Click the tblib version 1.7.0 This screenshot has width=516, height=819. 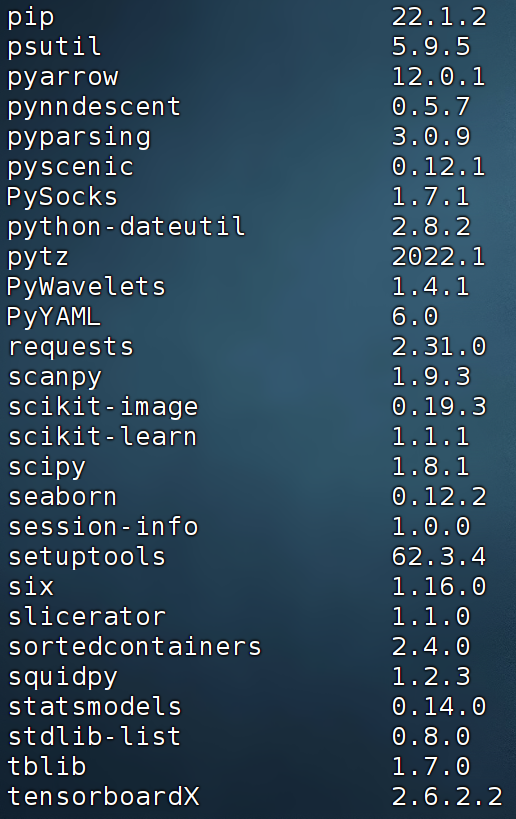coord(431,767)
